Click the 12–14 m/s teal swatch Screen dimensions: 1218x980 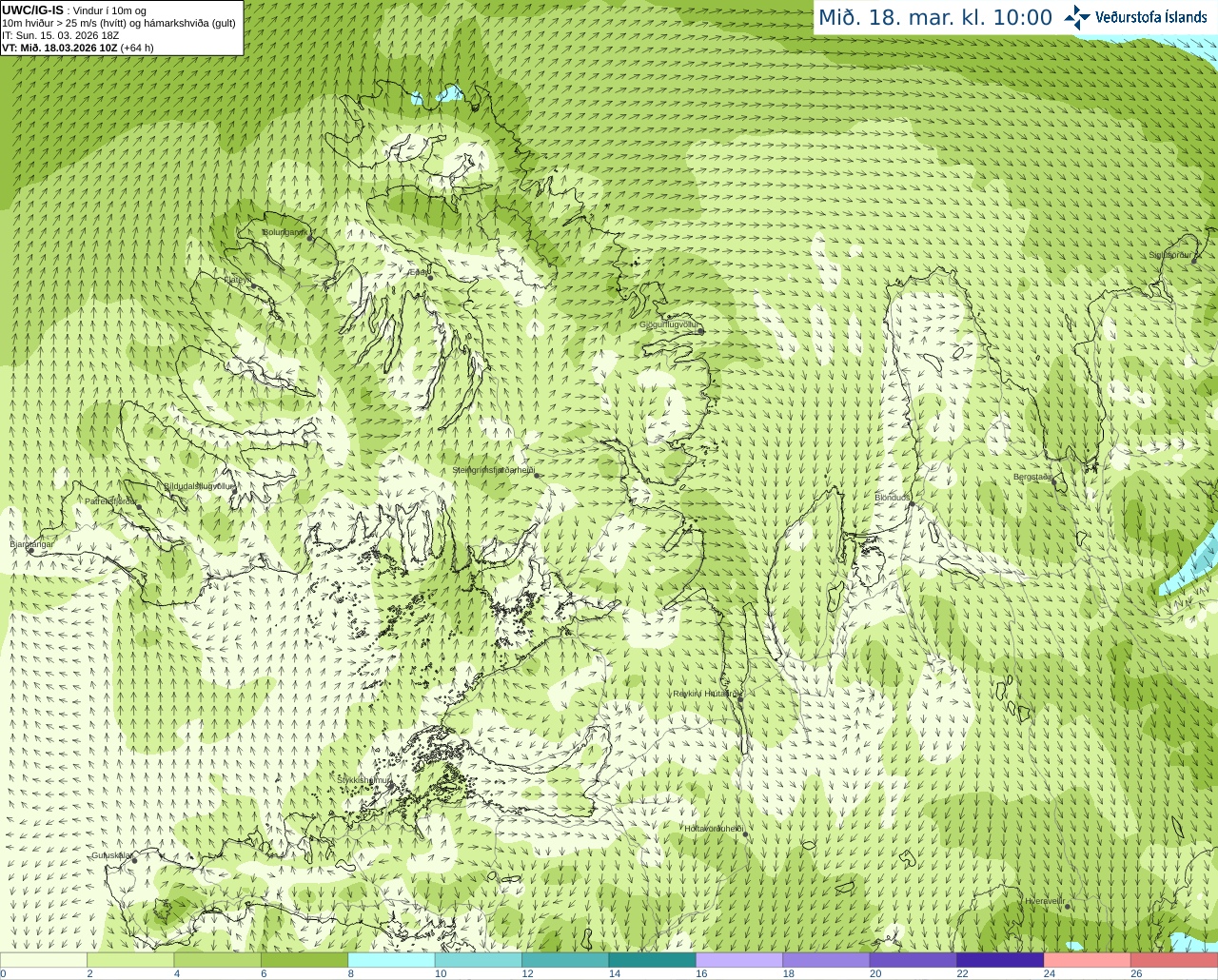[565, 960]
